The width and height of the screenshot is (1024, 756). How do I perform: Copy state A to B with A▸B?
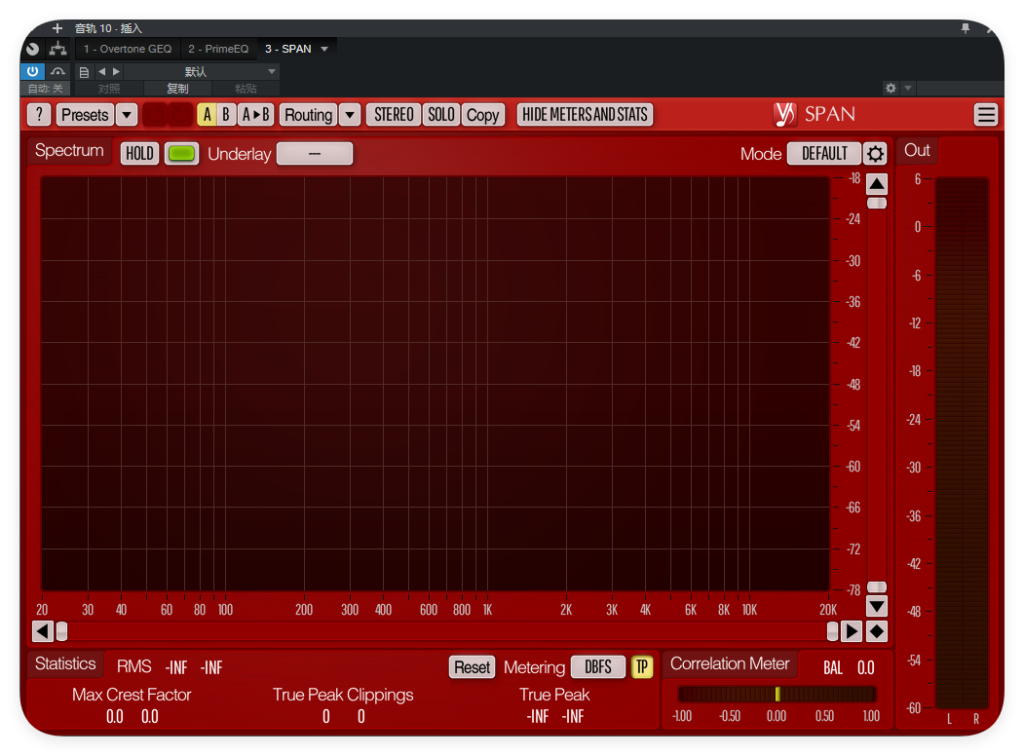click(256, 115)
